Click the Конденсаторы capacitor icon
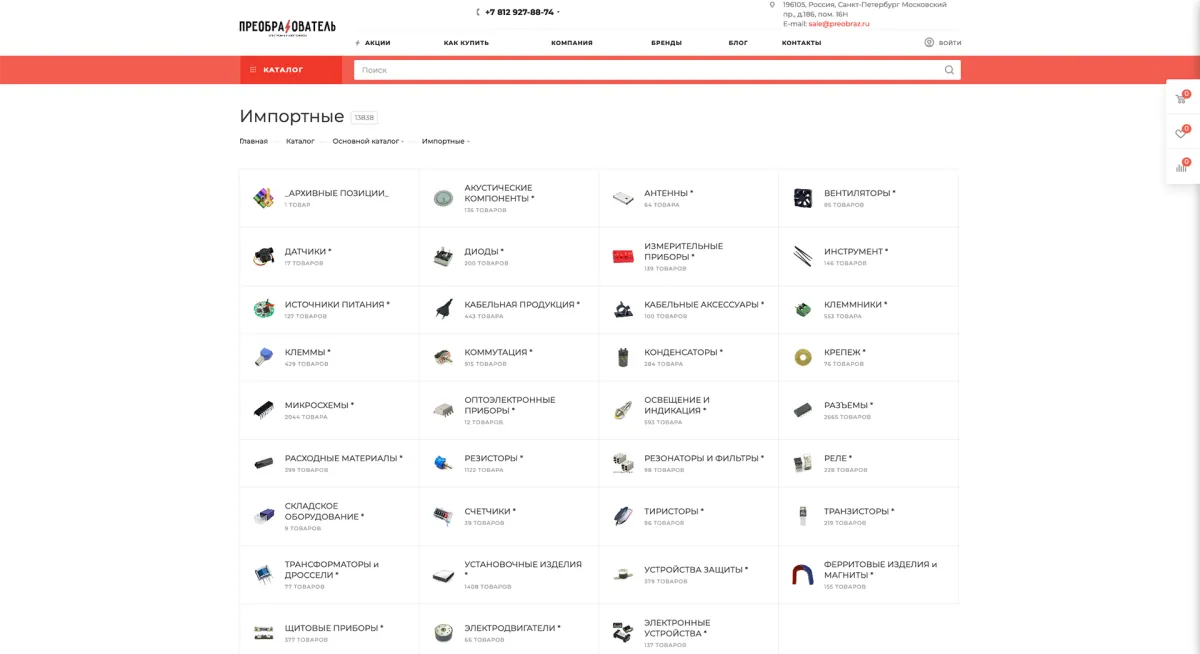 pos(623,357)
